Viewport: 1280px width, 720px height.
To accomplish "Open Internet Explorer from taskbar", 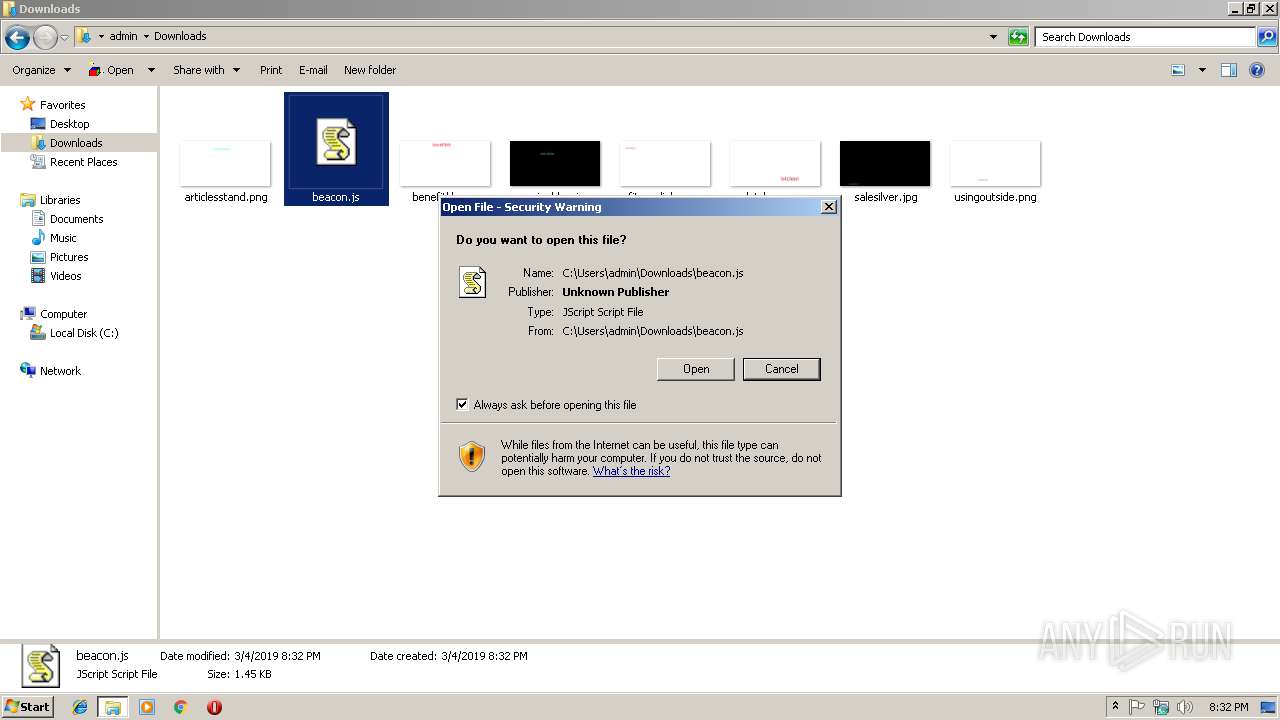I will click(80, 707).
